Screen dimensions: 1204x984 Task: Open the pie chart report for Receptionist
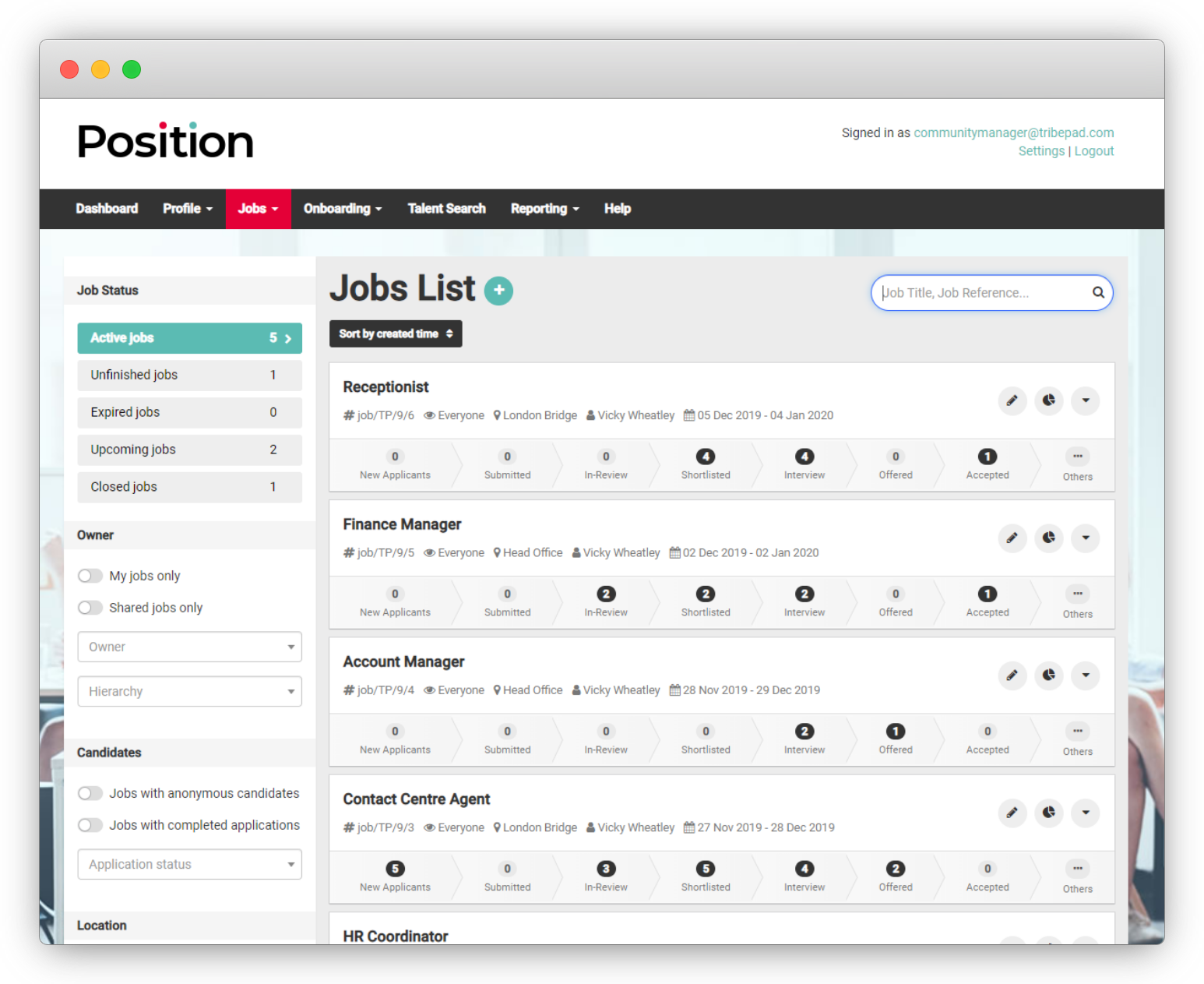(1049, 400)
